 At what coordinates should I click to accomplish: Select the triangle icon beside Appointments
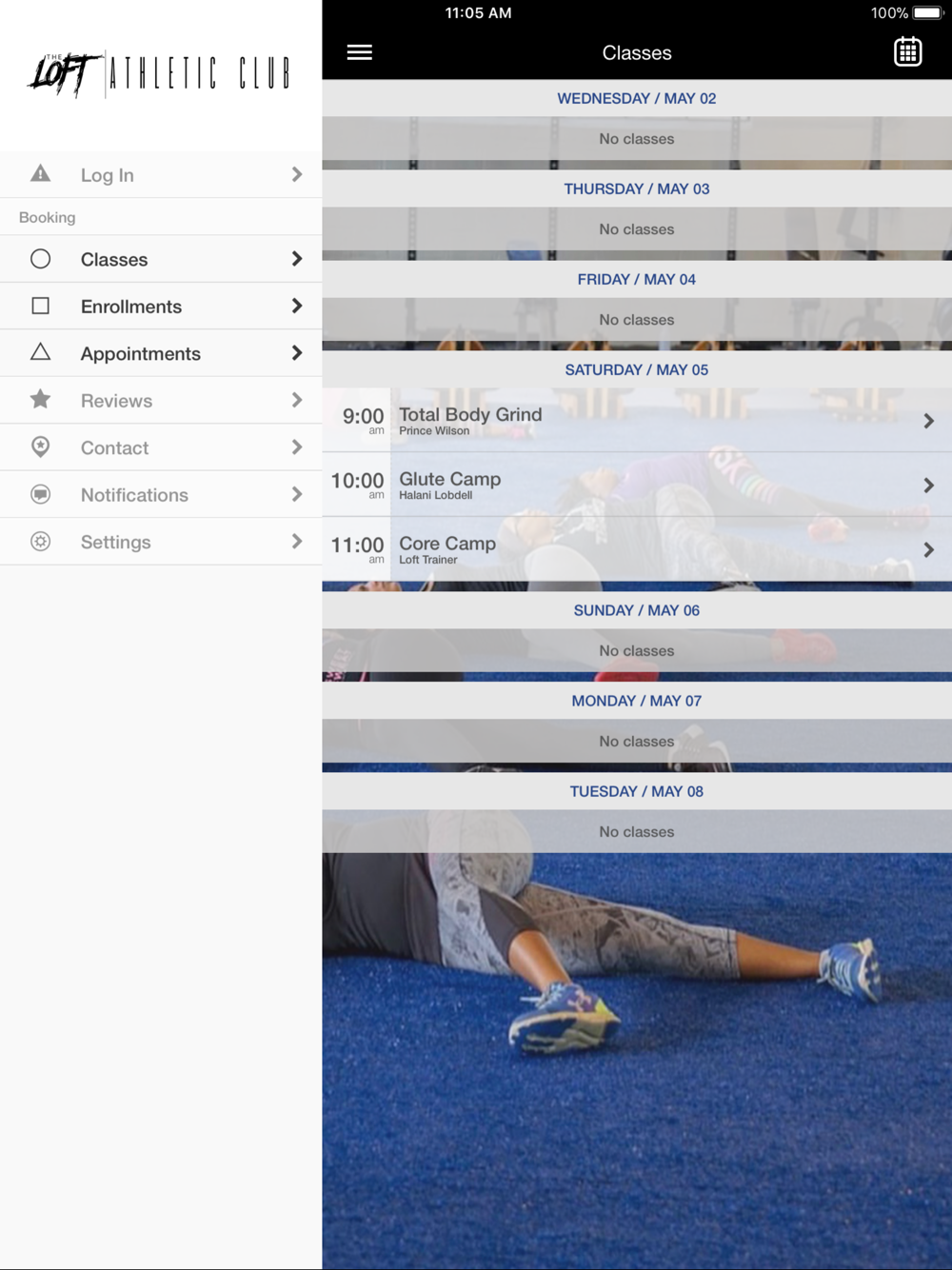point(40,352)
